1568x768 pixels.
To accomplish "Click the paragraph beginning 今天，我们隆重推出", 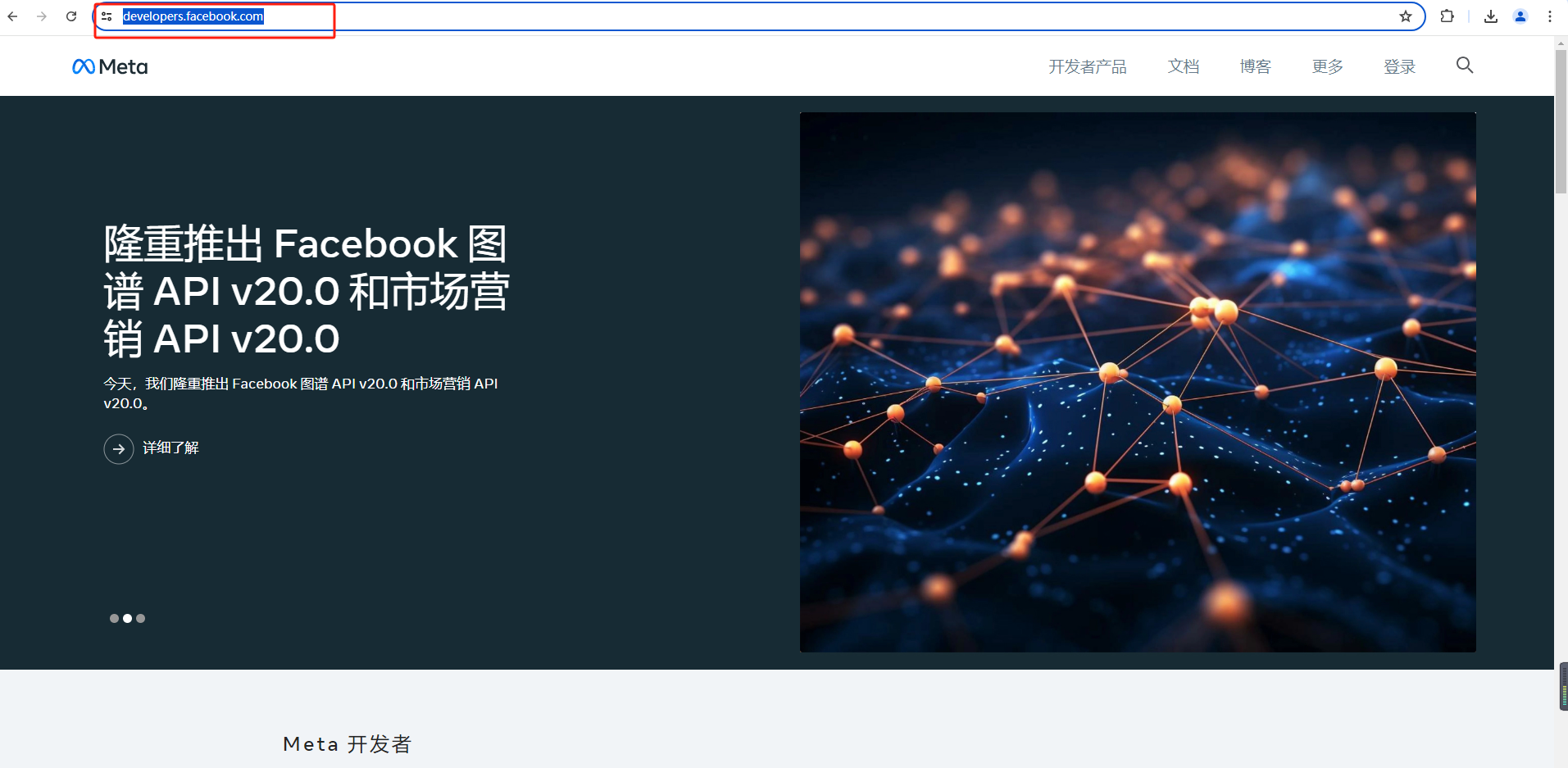I will [x=301, y=393].
